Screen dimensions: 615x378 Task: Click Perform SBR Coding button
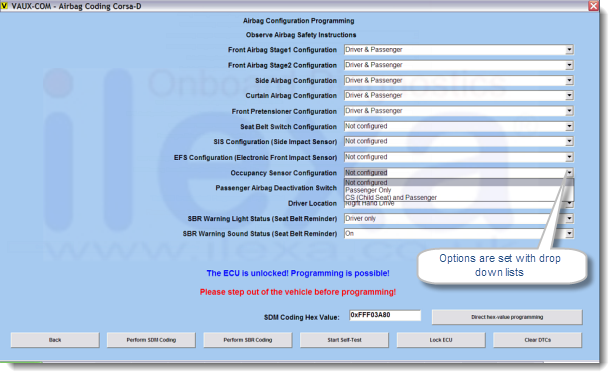247,340
